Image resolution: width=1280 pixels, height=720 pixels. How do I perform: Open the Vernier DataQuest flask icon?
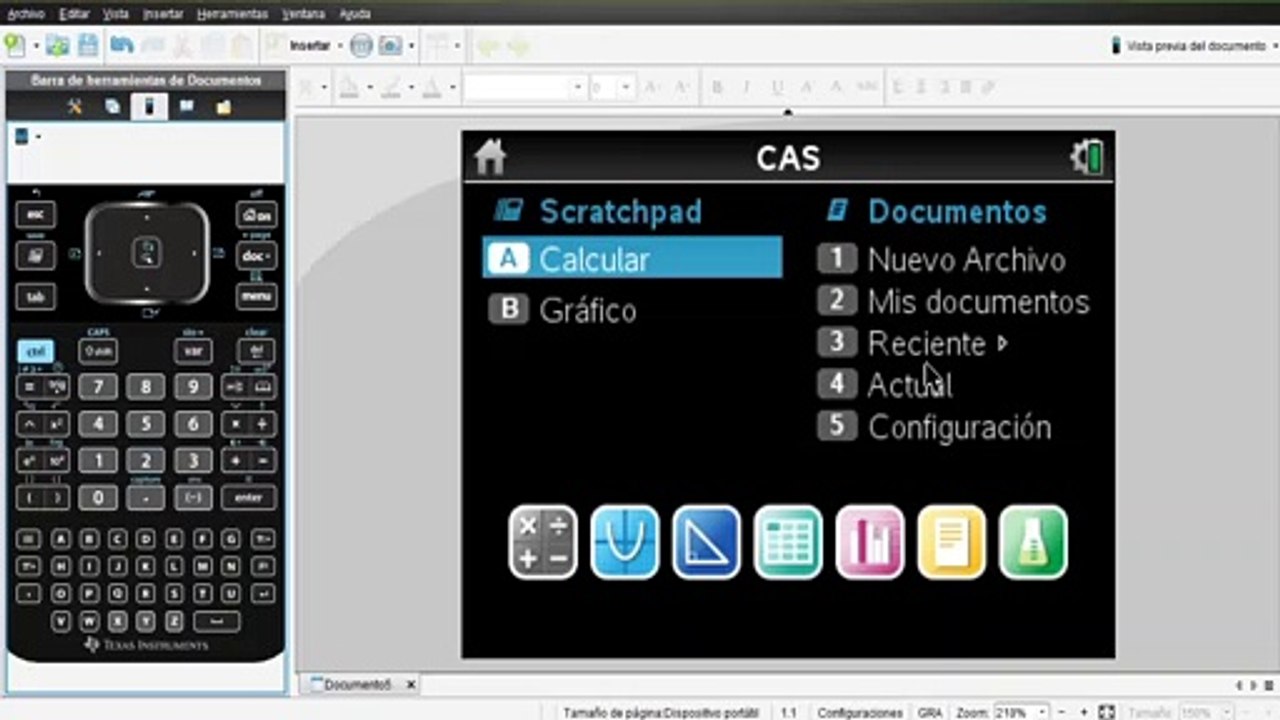point(1033,542)
